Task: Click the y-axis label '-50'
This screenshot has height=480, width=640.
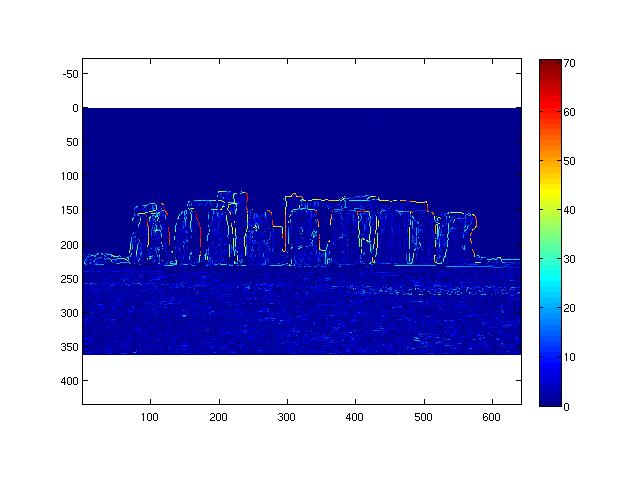Action: (70, 74)
